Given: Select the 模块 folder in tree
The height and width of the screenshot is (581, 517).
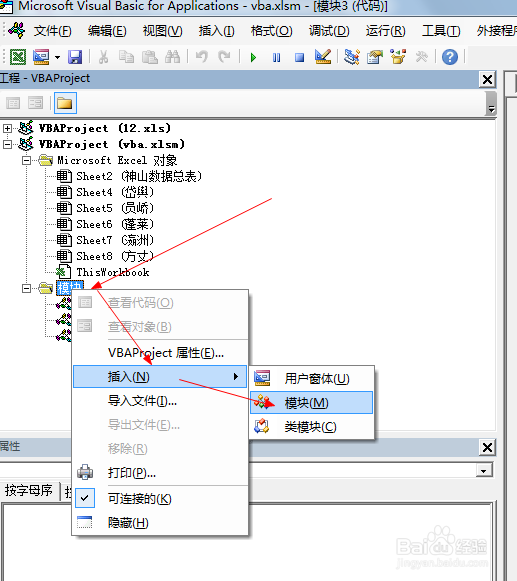Looking at the screenshot, I should pos(70,288).
